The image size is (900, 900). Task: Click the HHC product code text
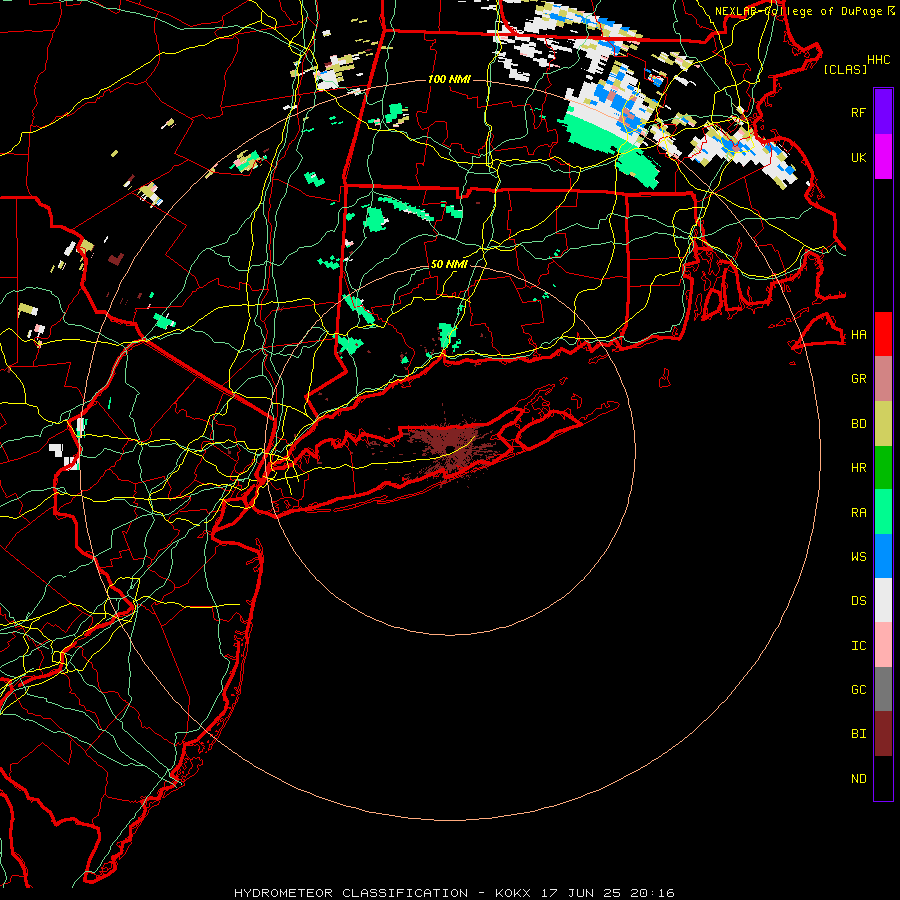point(878,60)
